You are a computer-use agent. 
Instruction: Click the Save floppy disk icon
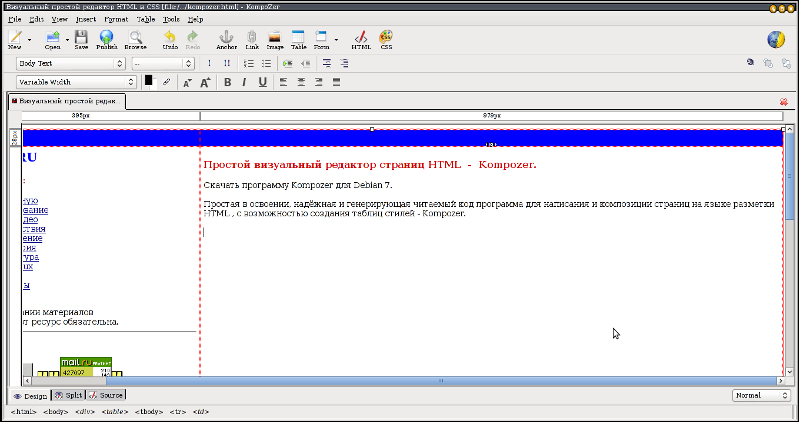(81, 40)
